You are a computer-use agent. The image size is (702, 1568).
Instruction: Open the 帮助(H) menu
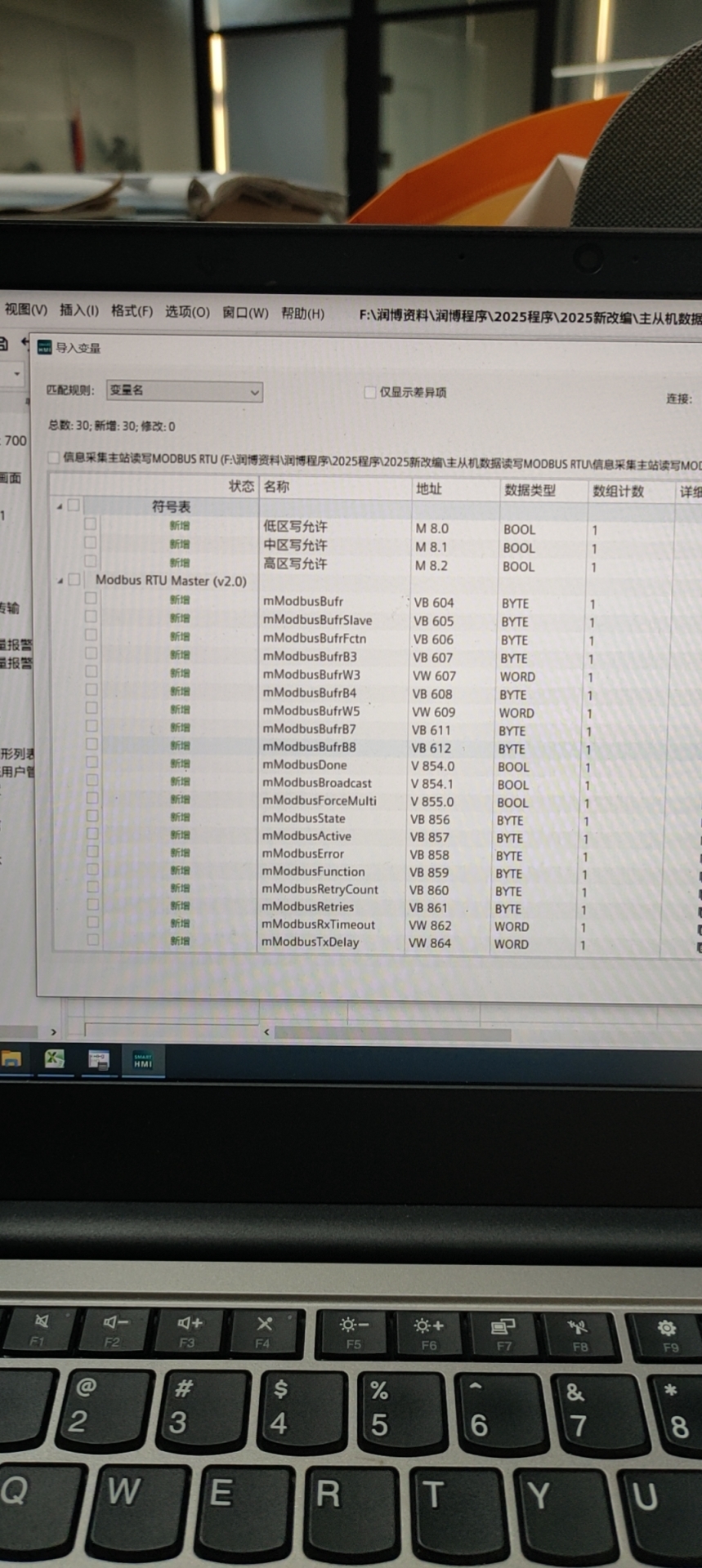302,314
